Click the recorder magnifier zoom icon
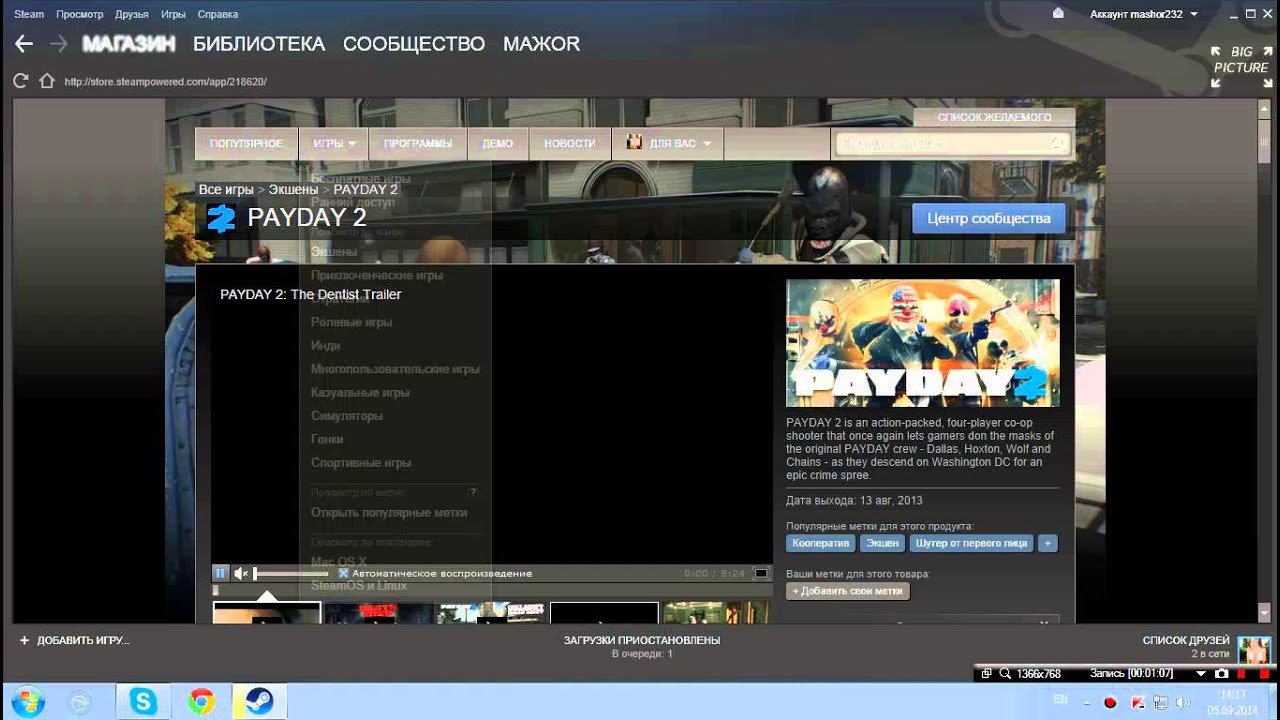Image resolution: width=1280 pixels, height=720 pixels. pyautogui.click(x=1005, y=674)
